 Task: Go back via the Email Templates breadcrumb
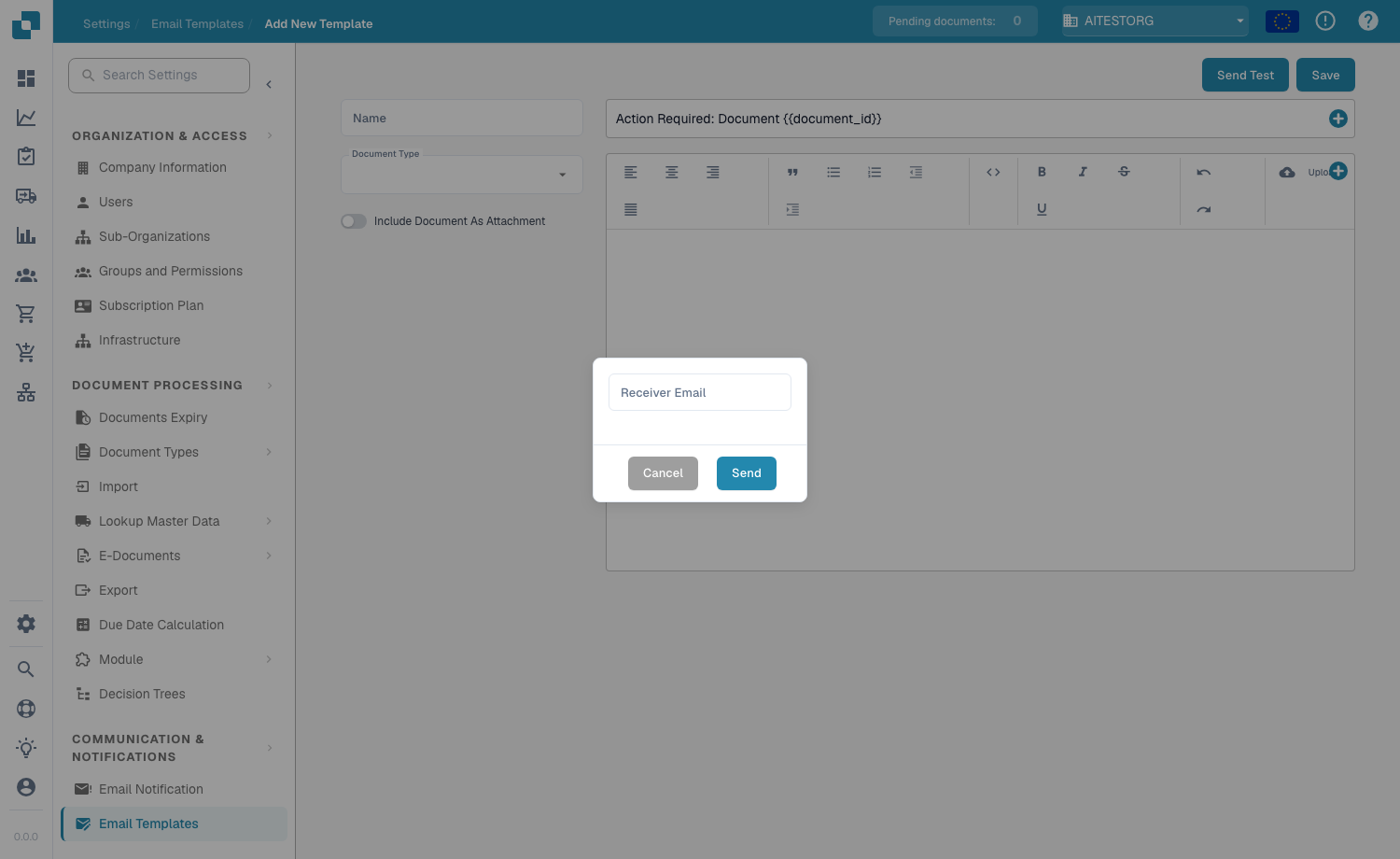click(x=197, y=23)
